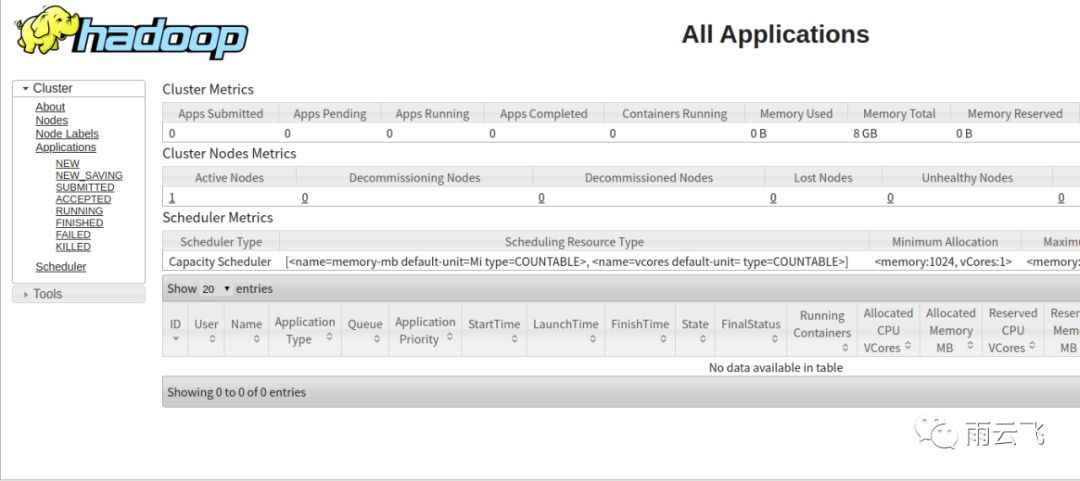Open the Nodes link

52,120
